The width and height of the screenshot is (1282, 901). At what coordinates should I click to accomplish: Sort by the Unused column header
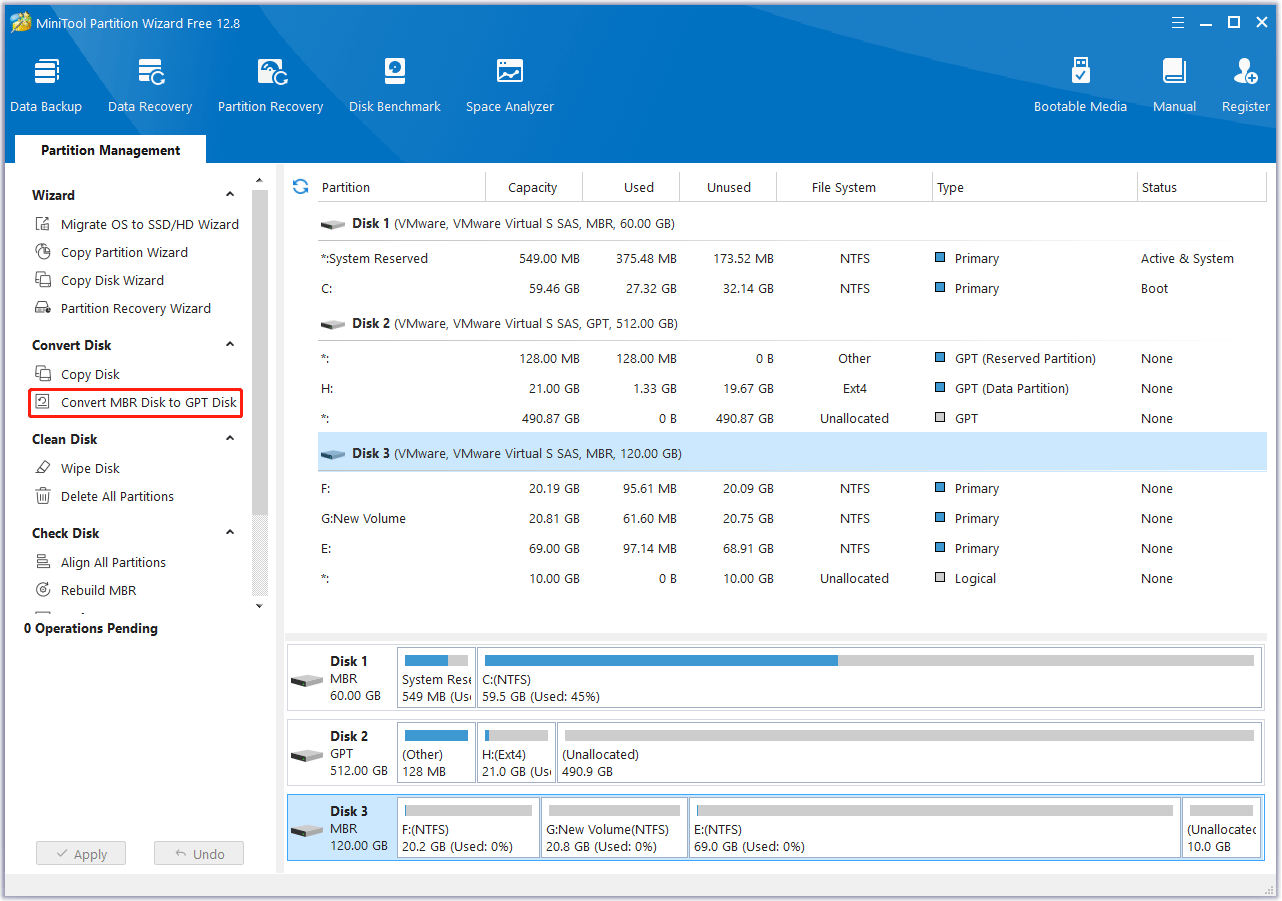tap(729, 187)
